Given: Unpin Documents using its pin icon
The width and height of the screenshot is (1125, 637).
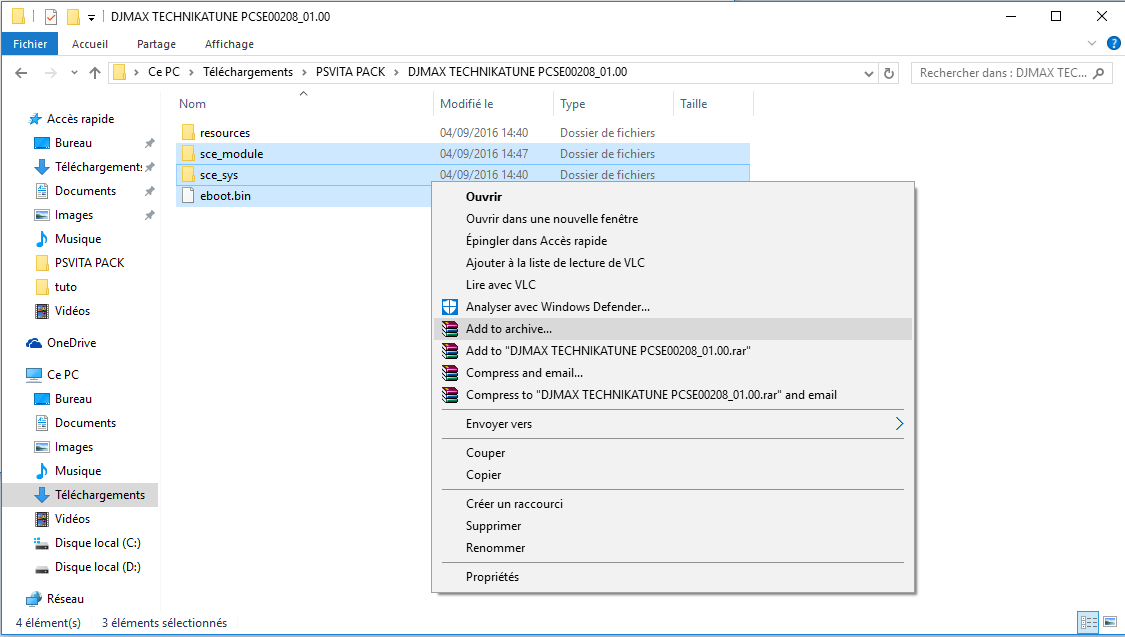Looking at the screenshot, I should tap(149, 192).
